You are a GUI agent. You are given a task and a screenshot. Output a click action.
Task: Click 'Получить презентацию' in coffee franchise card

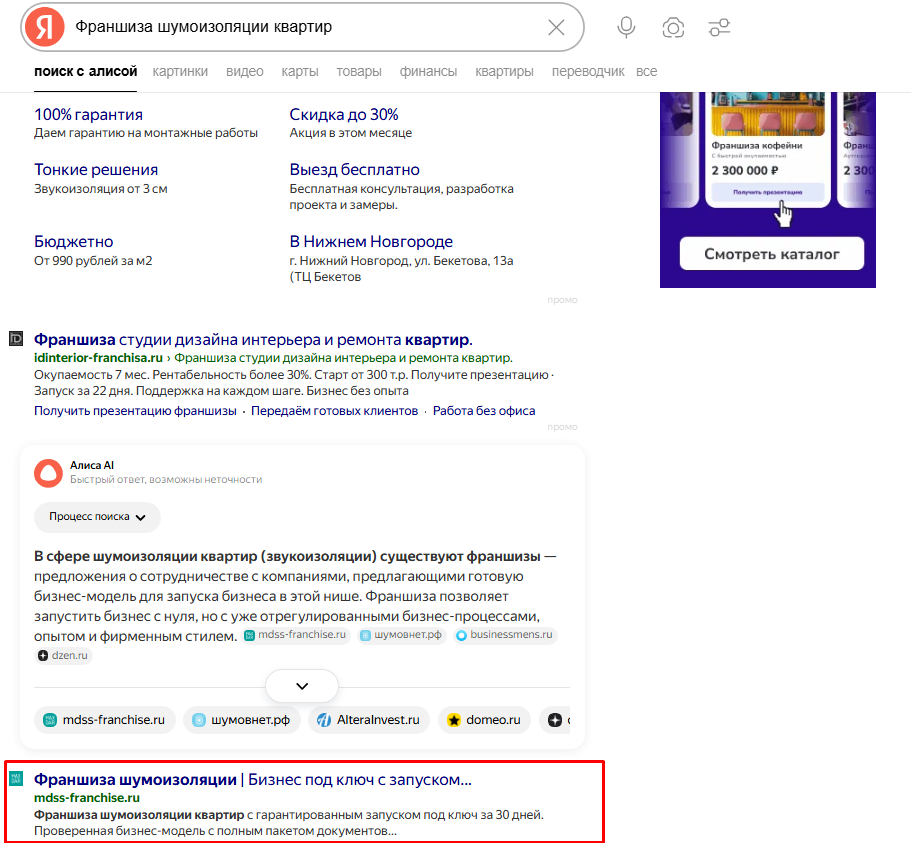[x=767, y=192]
